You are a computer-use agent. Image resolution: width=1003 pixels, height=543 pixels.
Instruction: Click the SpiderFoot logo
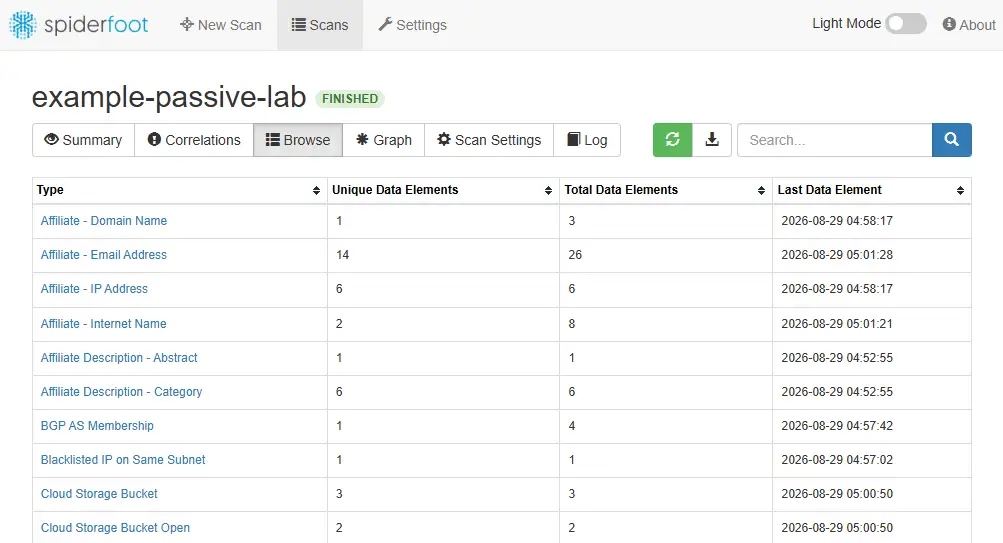click(x=78, y=25)
